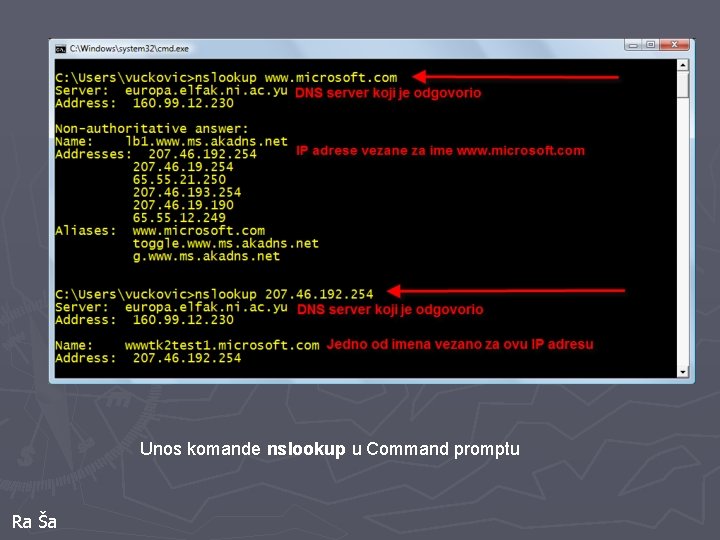720x540 pixels.
Task: Click the address 65.55.12.249
Action: [179, 218]
